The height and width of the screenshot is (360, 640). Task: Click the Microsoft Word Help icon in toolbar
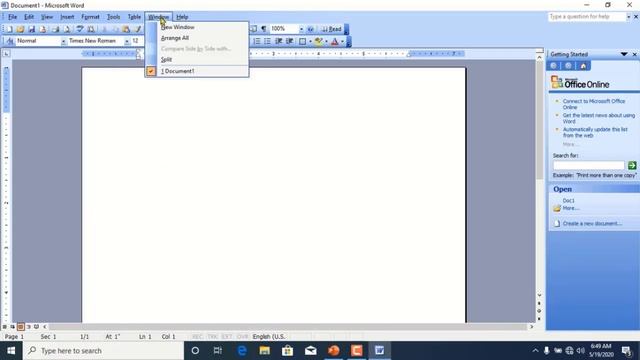click(311, 29)
